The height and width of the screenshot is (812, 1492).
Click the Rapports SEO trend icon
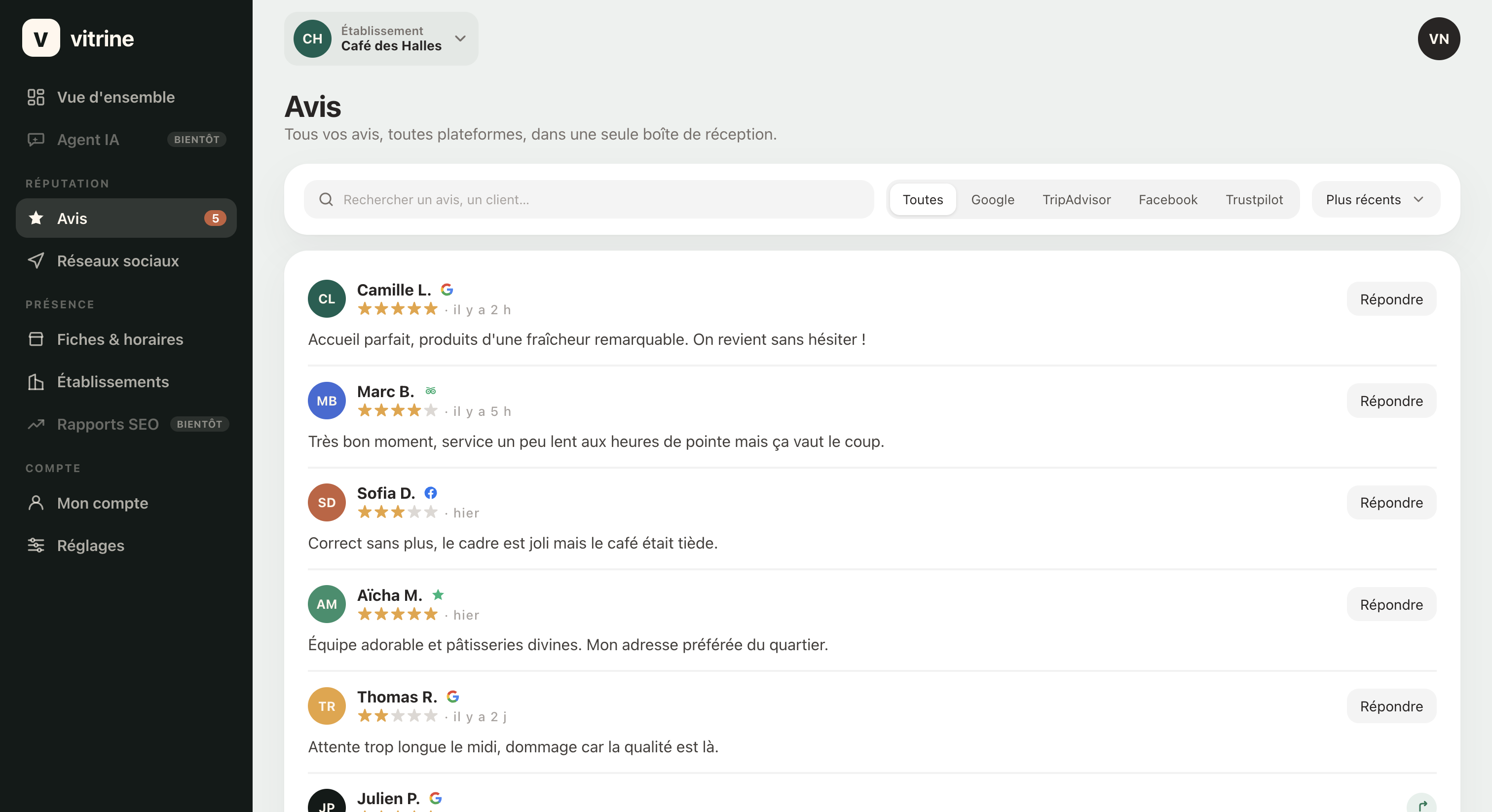point(36,424)
